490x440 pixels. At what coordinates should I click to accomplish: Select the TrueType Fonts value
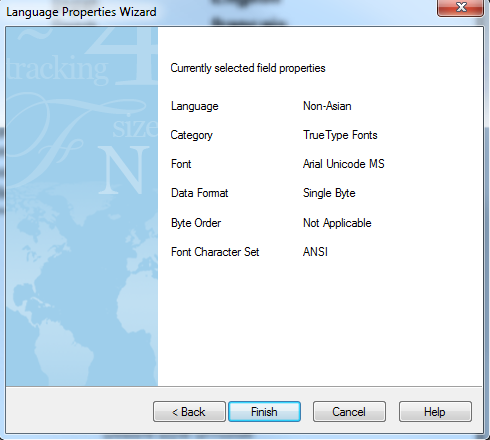[340, 135]
